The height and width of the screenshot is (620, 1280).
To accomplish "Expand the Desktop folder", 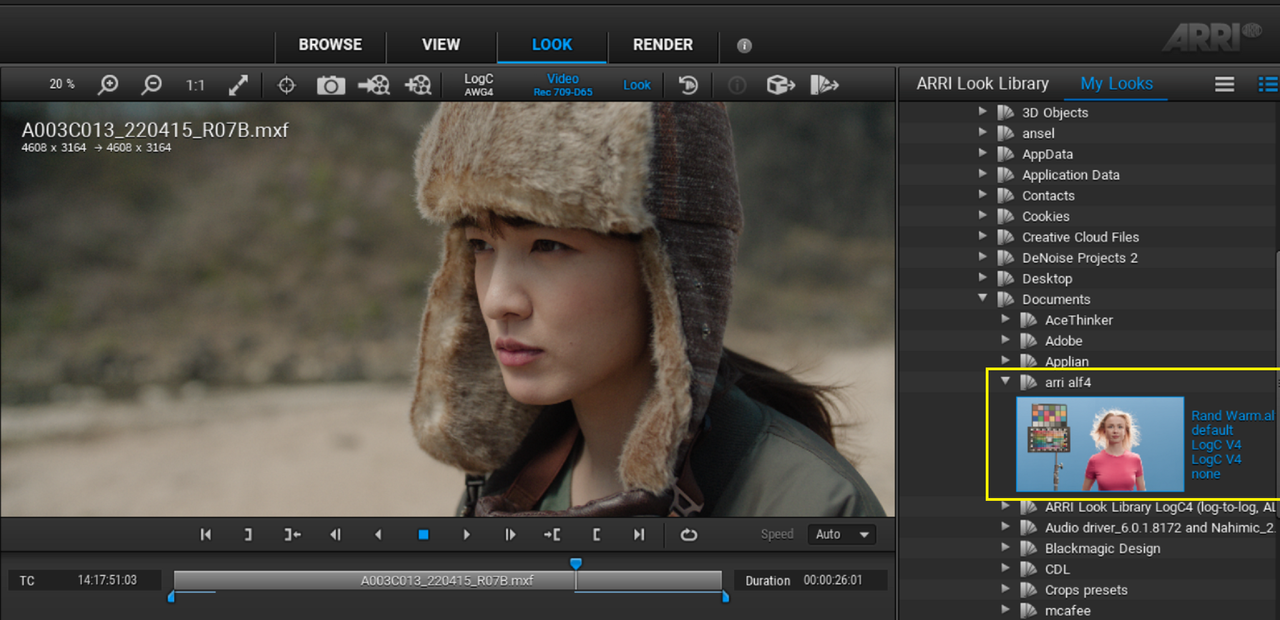I will [983, 278].
